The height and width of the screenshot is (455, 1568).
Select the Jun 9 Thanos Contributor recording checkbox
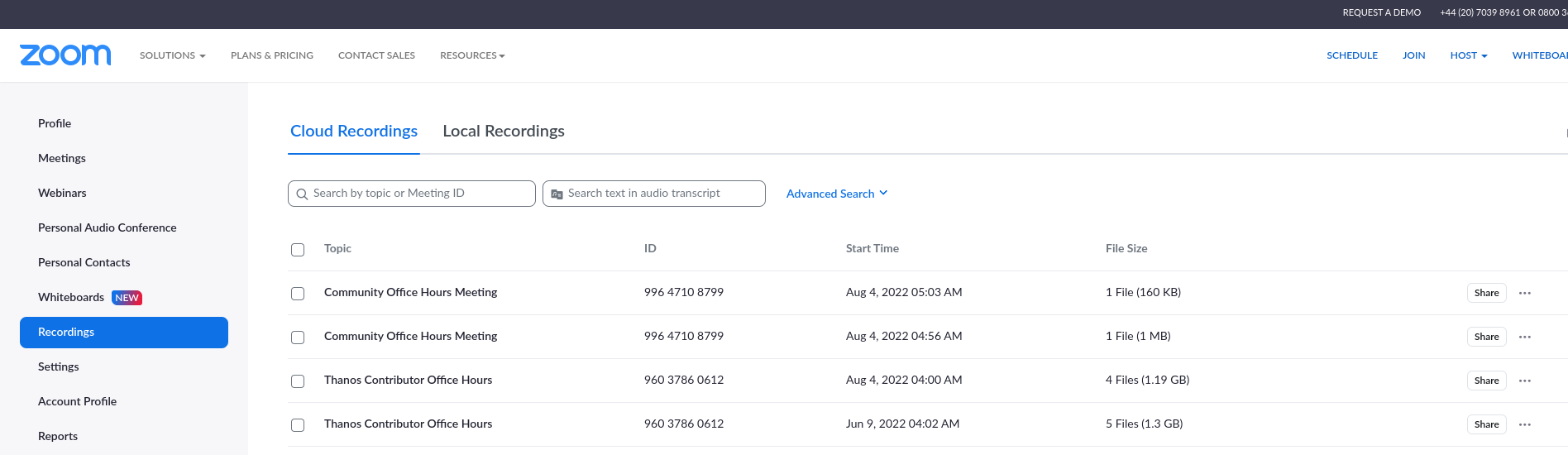(298, 425)
